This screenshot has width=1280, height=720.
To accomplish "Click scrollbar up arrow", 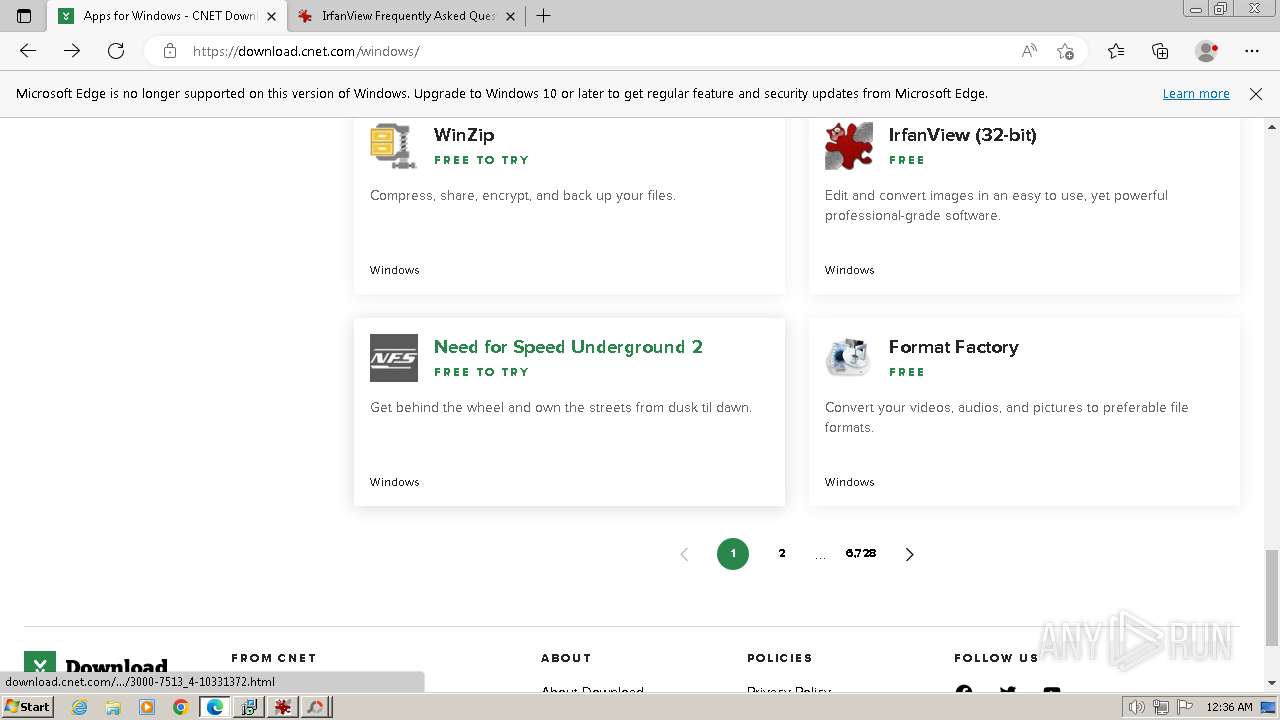I will pos(1272,127).
